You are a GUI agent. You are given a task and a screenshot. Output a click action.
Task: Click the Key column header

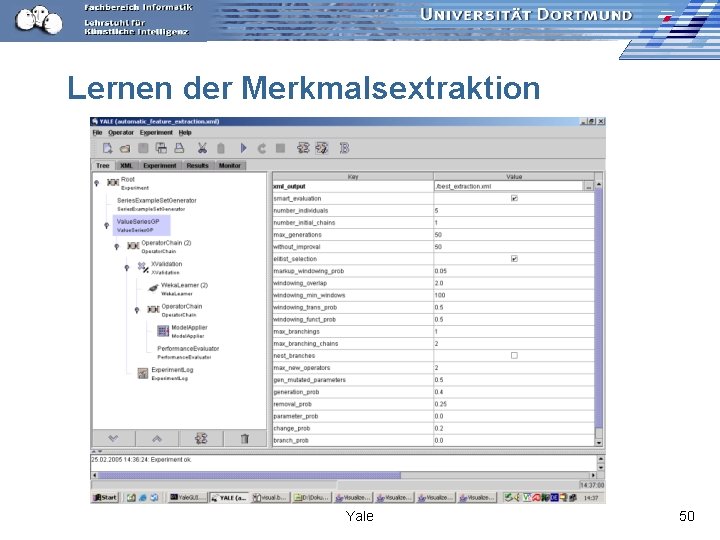pos(353,176)
